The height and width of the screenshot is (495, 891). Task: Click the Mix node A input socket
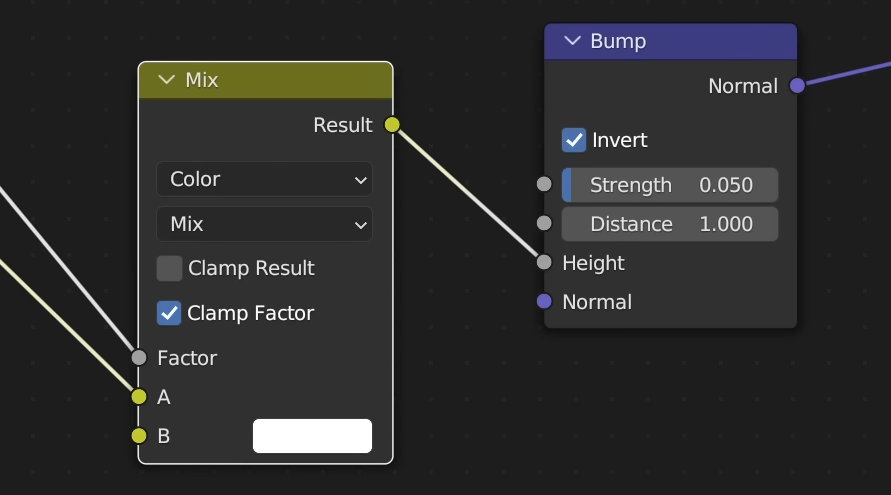139,397
